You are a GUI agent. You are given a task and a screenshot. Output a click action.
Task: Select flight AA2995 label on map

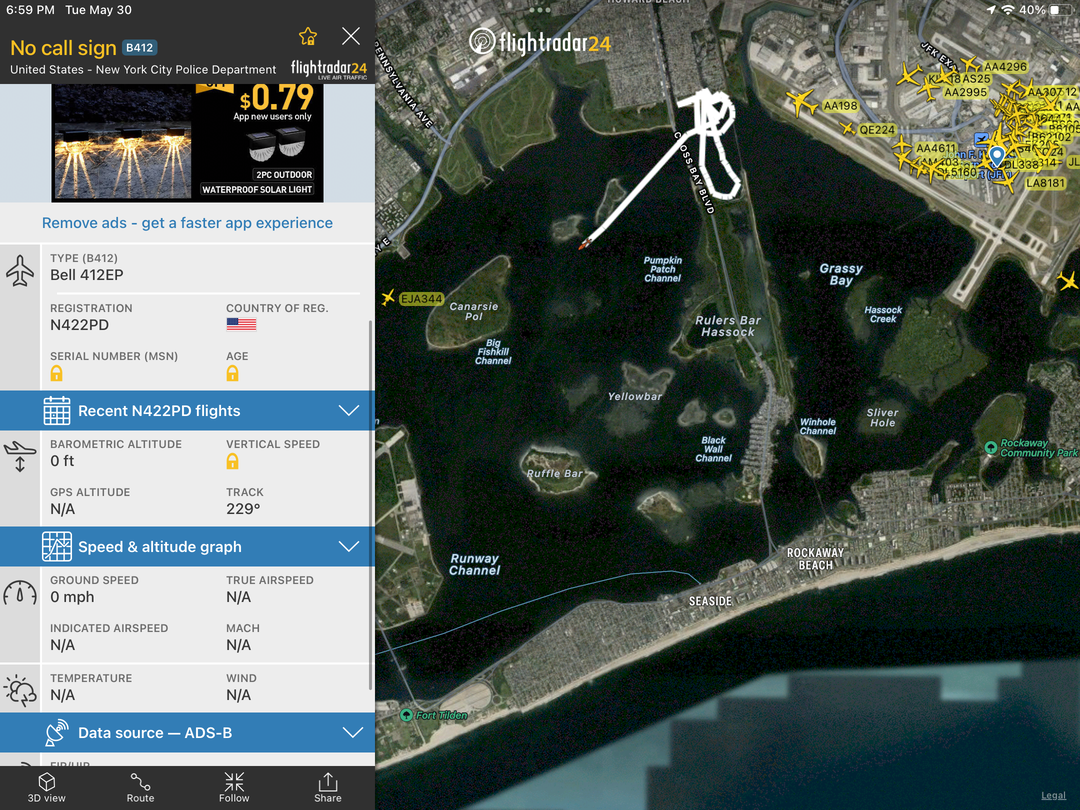click(965, 92)
